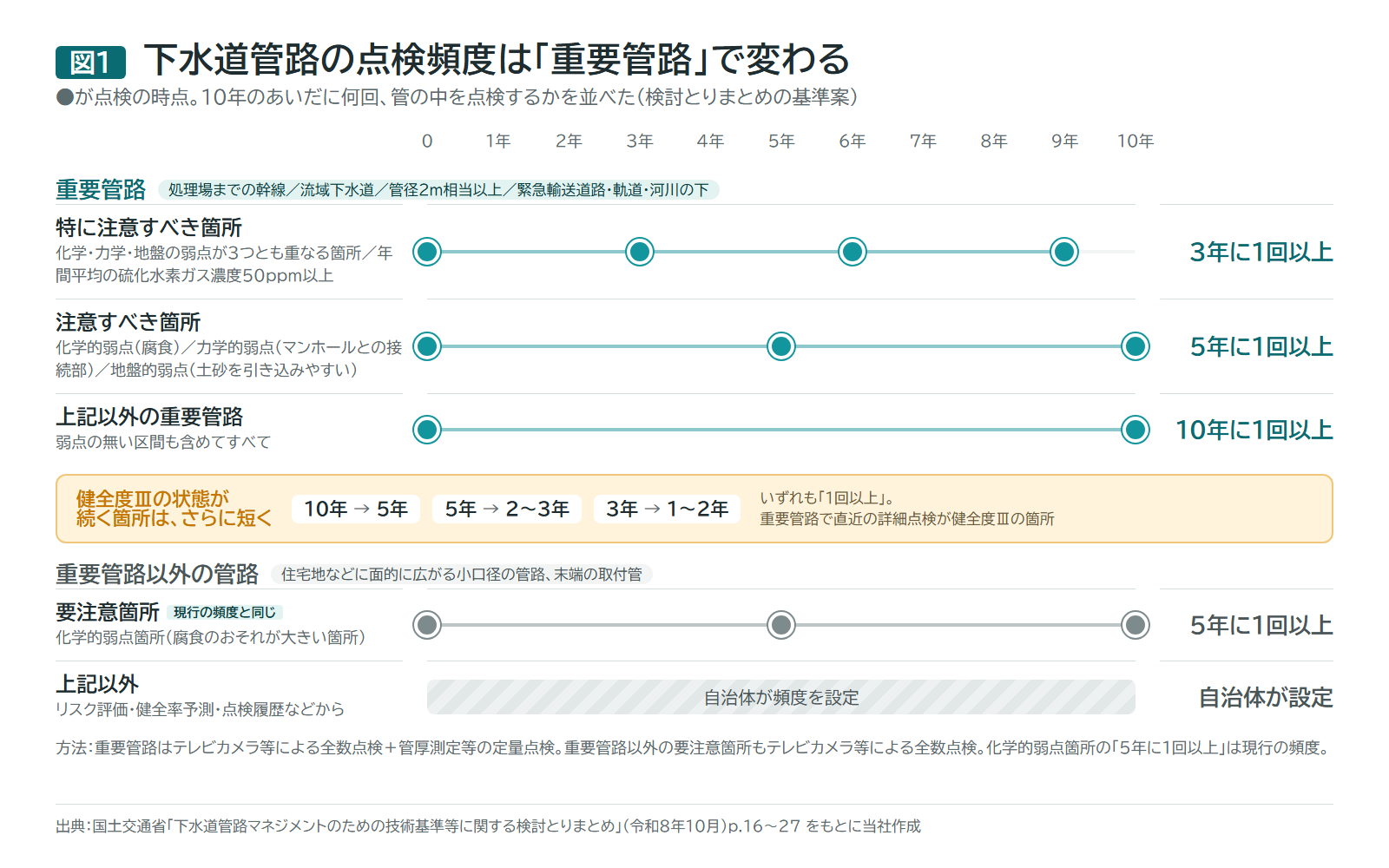Click the いずれも「1回以上」 note text
This screenshot has width=1389, height=868.
point(907,509)
